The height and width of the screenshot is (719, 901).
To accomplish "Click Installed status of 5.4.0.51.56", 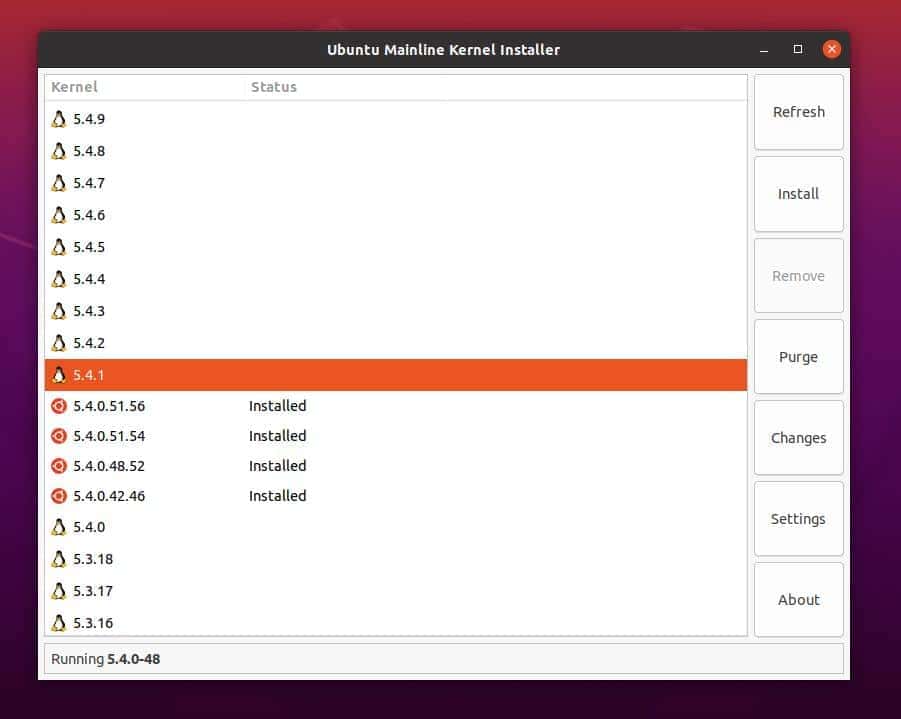I will click(x=278, y=406).
